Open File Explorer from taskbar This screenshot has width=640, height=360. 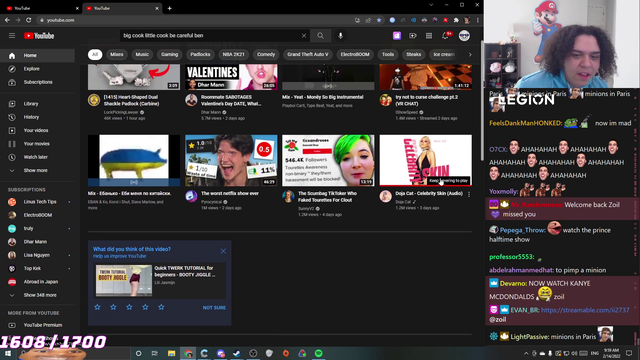pos(171,353)
